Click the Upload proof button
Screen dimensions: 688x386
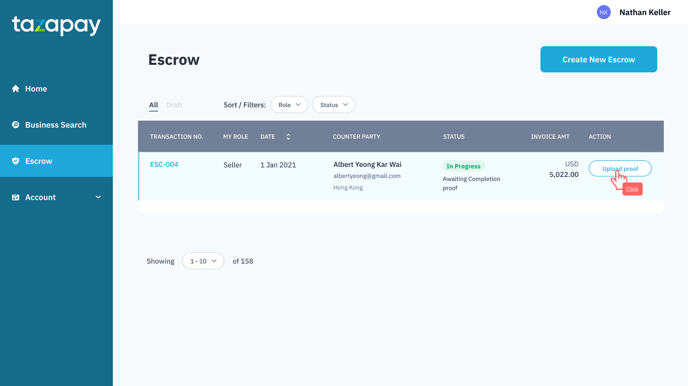[x=620, y=168]
